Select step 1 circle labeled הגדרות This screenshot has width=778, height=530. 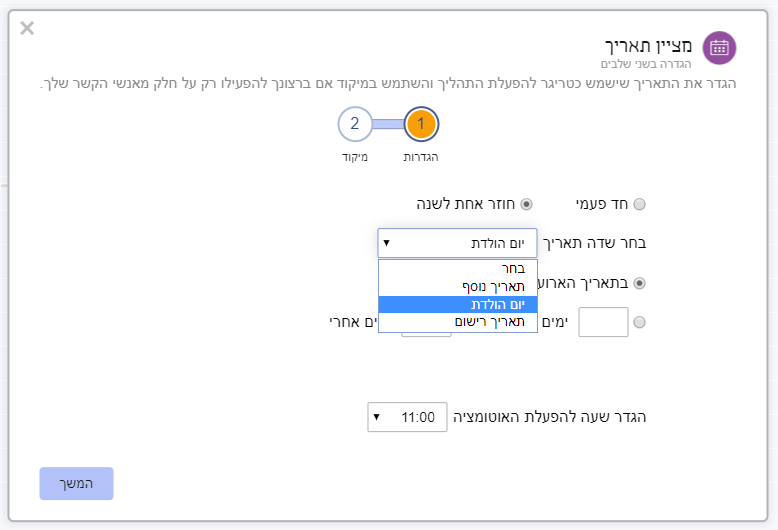[421, 124]
